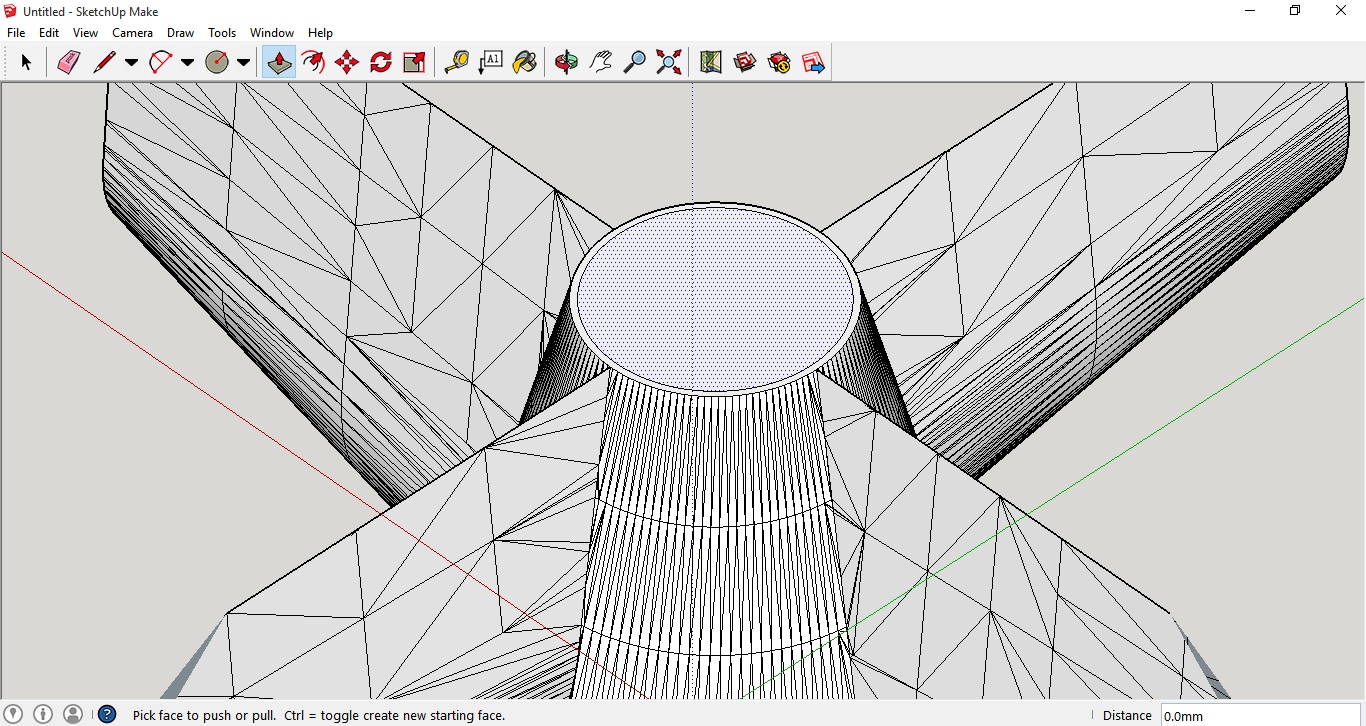The width and height of the screenshot is (1366, 726).
Task: Choose the Pan hand tool
Action: click(x=600, y=62)
